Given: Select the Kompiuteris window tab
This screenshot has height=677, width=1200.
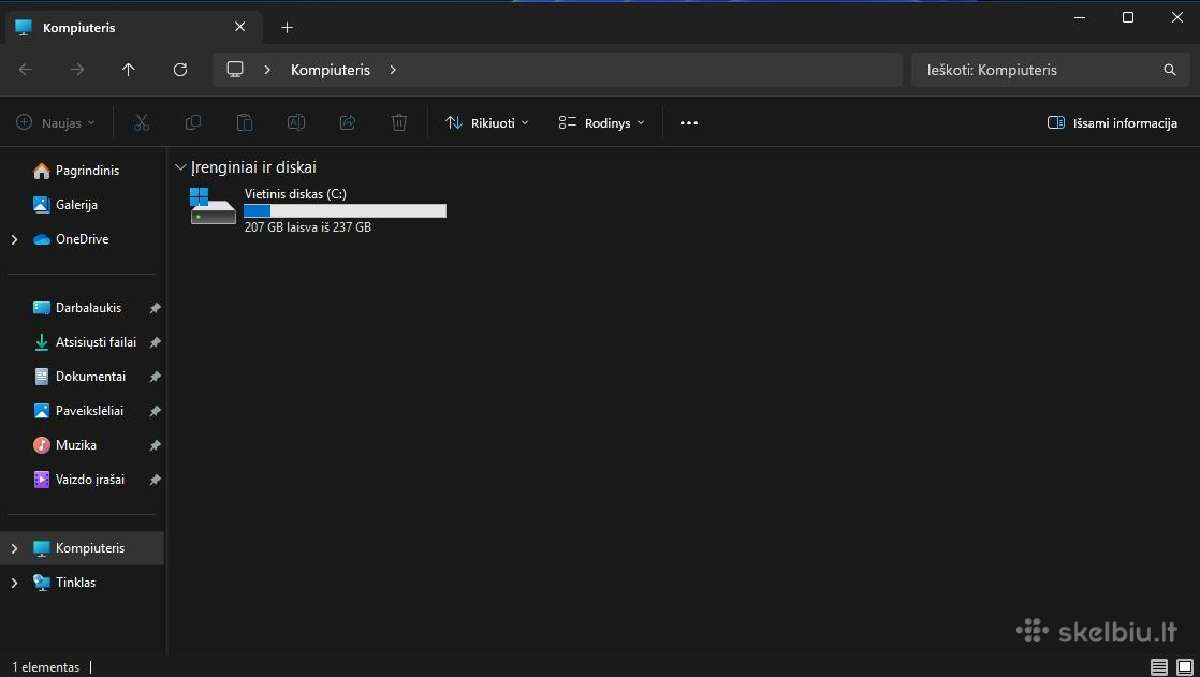Looking at the screenshot, I should [132, 28].
